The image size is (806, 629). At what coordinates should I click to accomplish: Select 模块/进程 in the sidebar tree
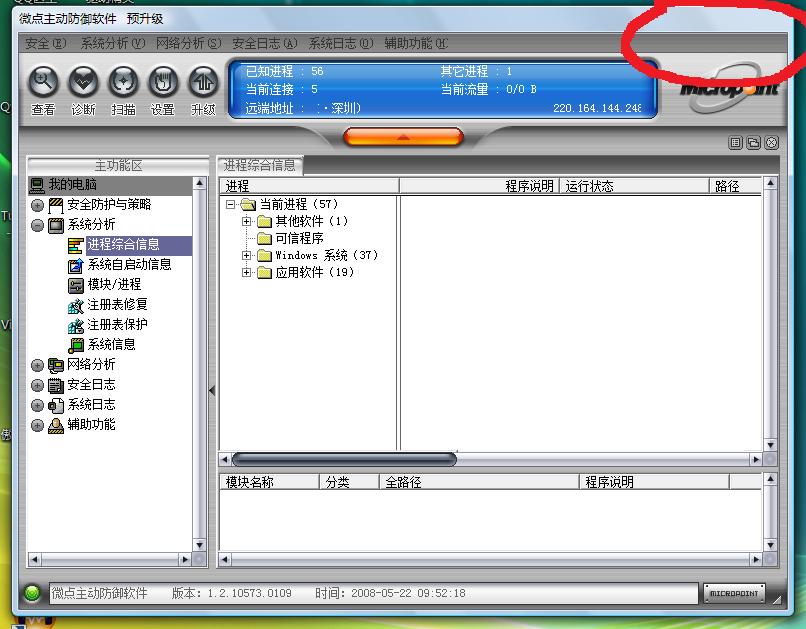(x=114, y=285)
